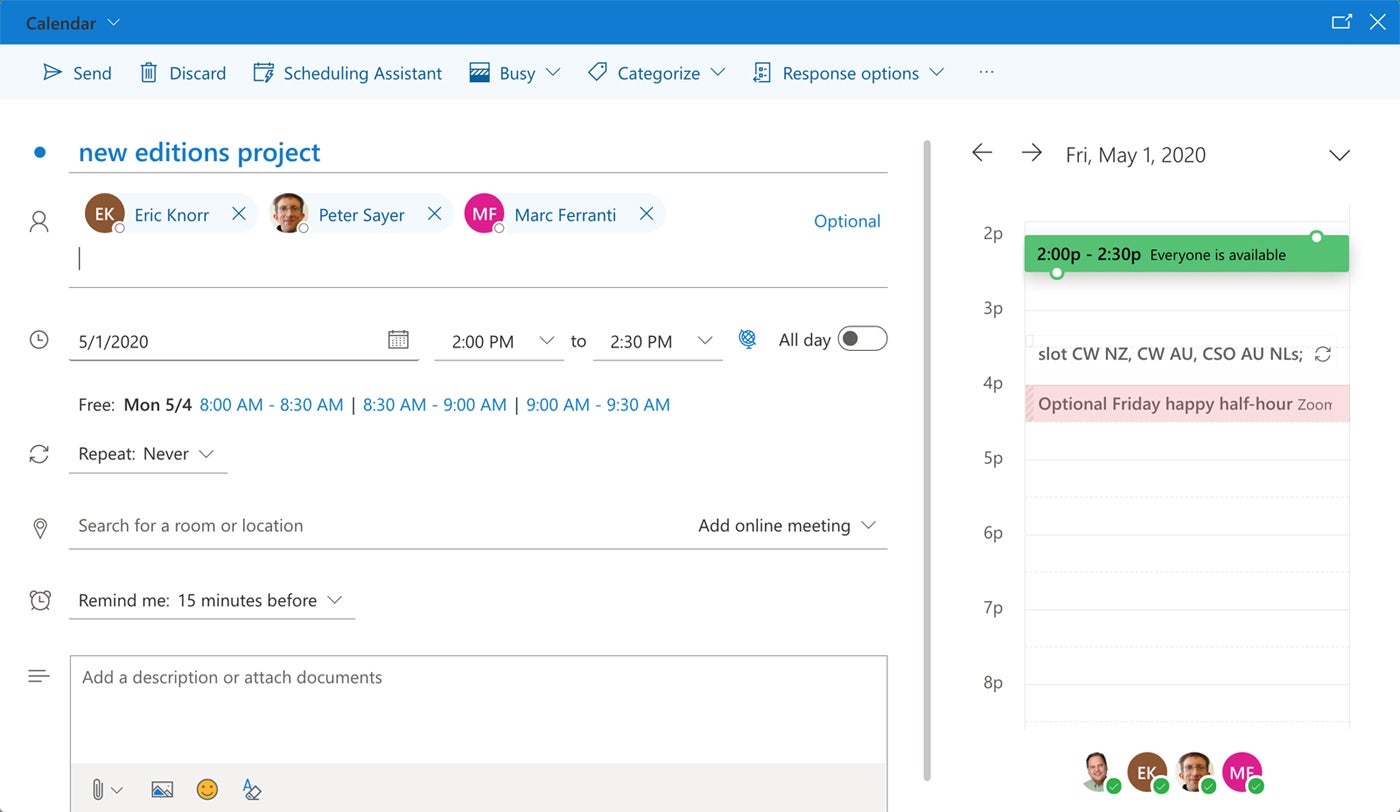Show formatting options icon
The height and width of the screenshot is (812, 1400).
click(x=251, y=789)
